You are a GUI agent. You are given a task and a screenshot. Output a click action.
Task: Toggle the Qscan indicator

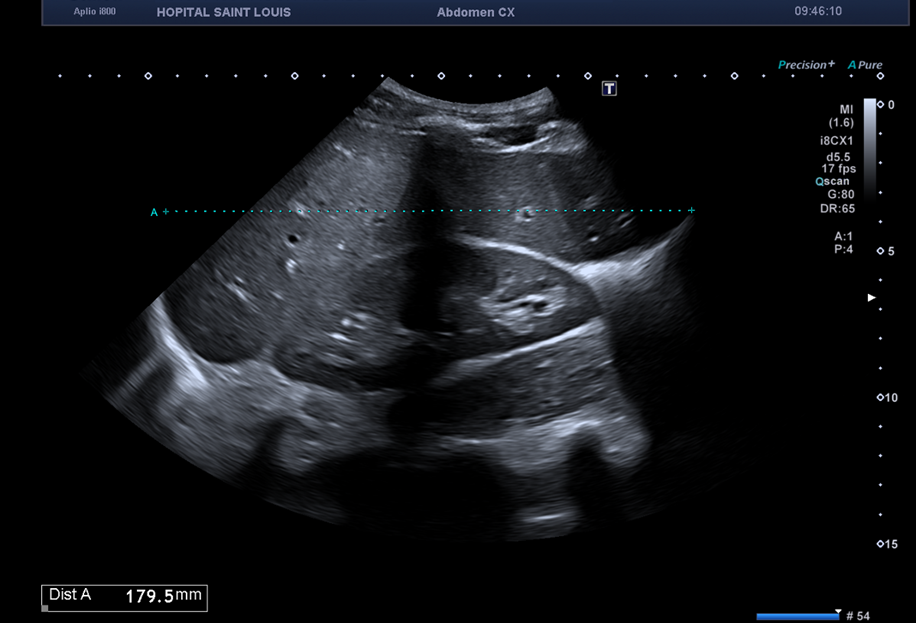tap(832, 181)
